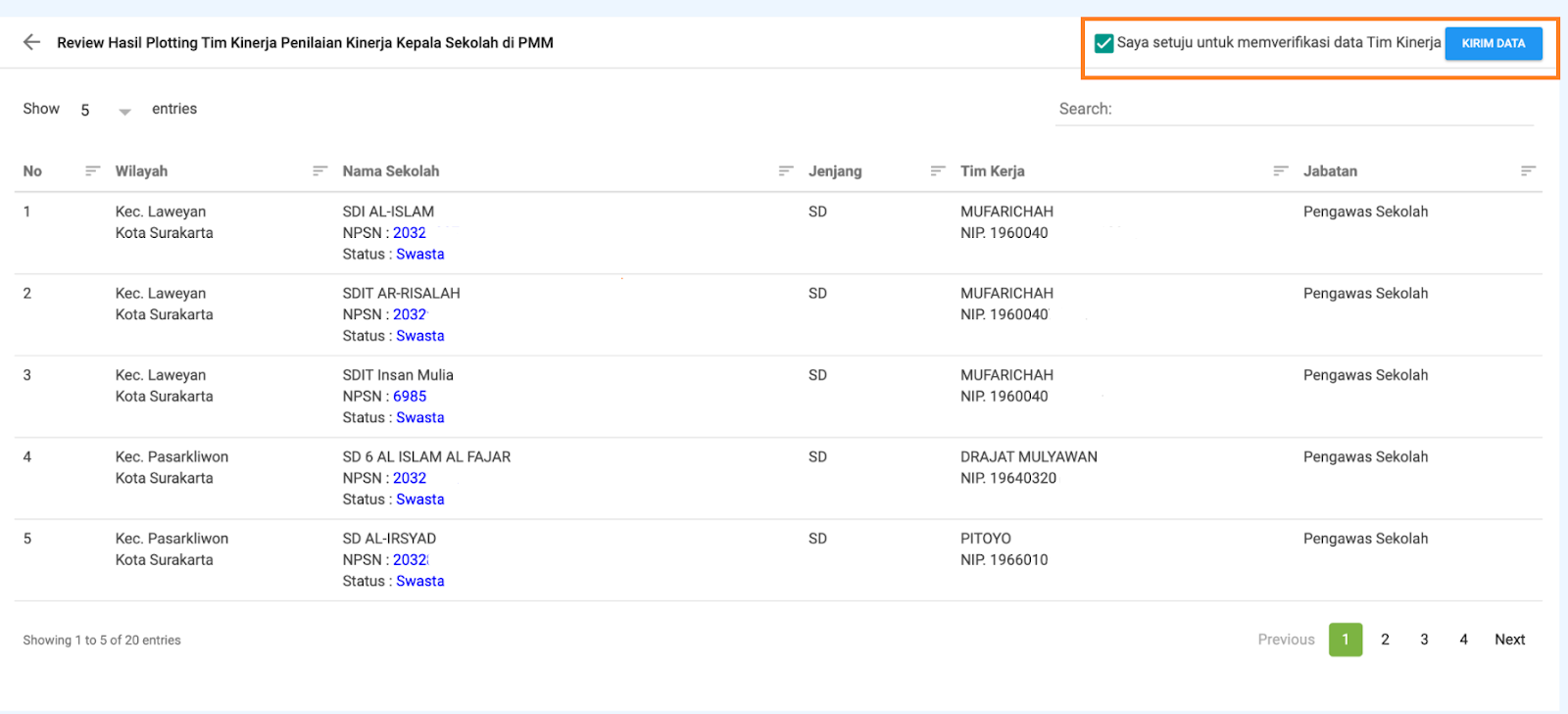Viewport: 1568px width, 714px height.
Task: Click the Jenjang column header
Action: [x=835, y=171]
